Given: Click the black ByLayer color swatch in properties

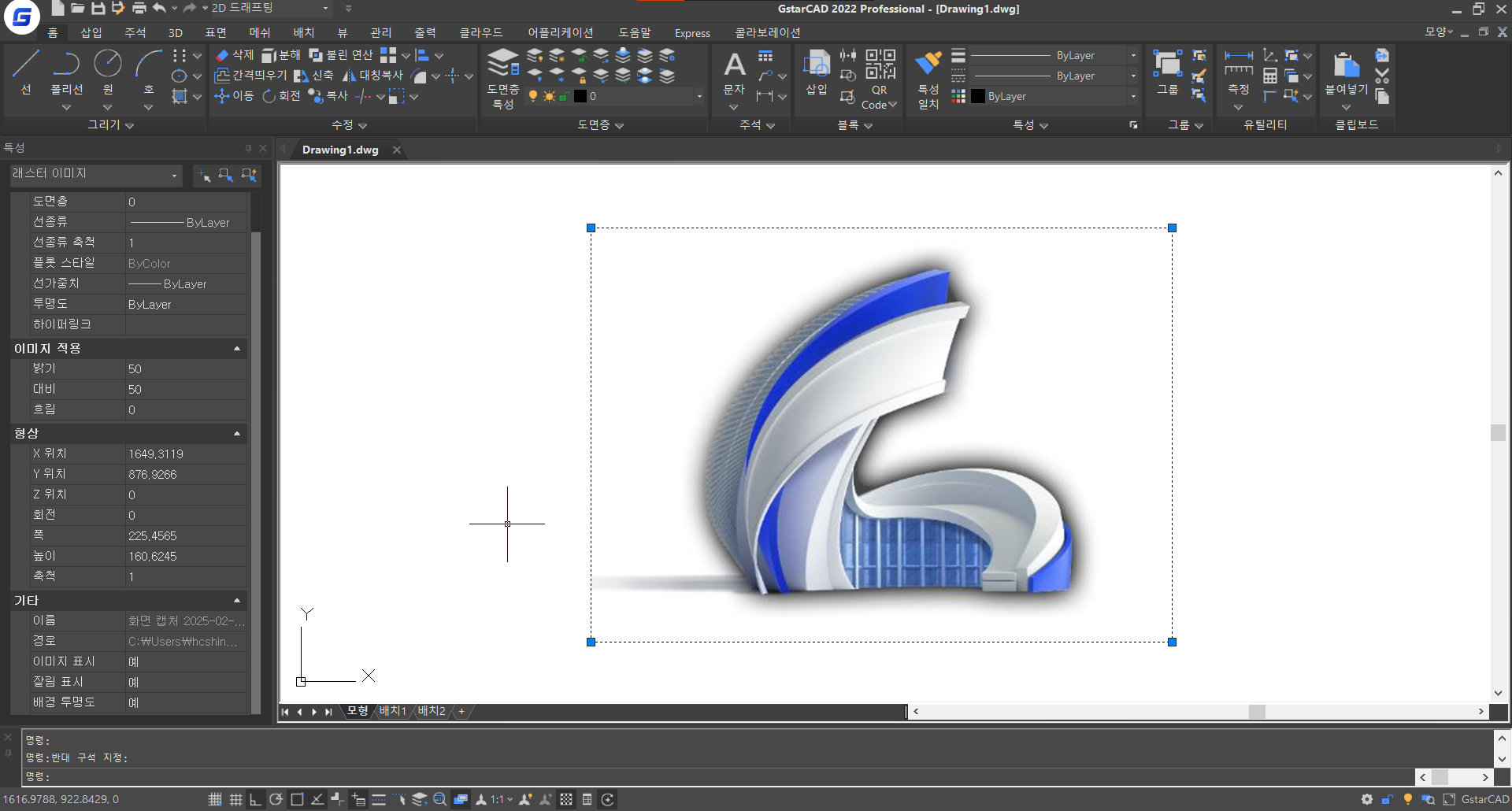Looking at the screenshot, I should pos(978,96).
